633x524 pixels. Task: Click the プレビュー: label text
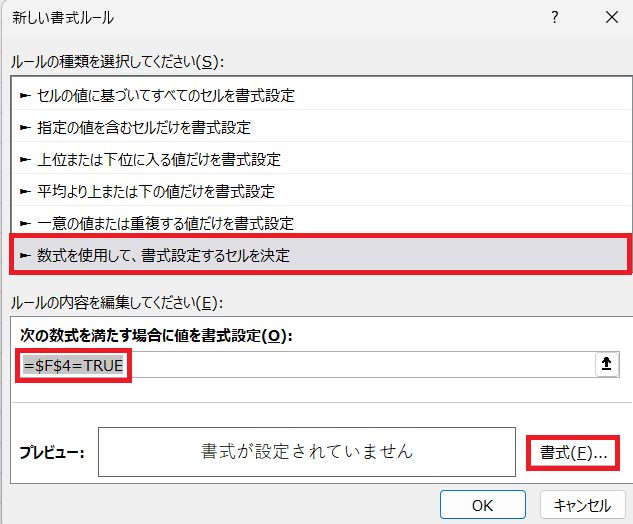click(x=52, y=453)
